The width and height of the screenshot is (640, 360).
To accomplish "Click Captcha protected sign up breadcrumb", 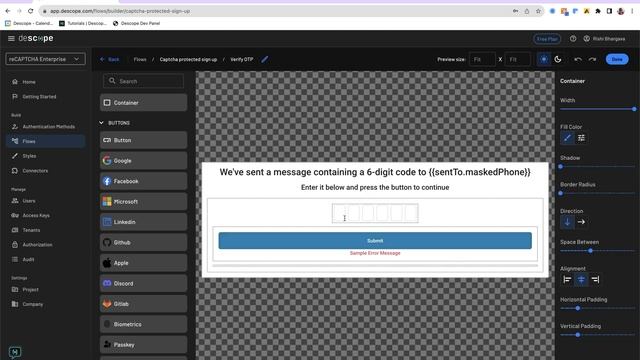I will point(188,60).
